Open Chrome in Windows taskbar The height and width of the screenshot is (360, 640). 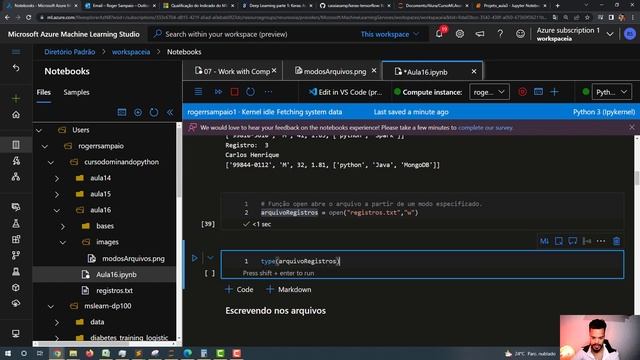pyautogui.click(x=57, y=353)
